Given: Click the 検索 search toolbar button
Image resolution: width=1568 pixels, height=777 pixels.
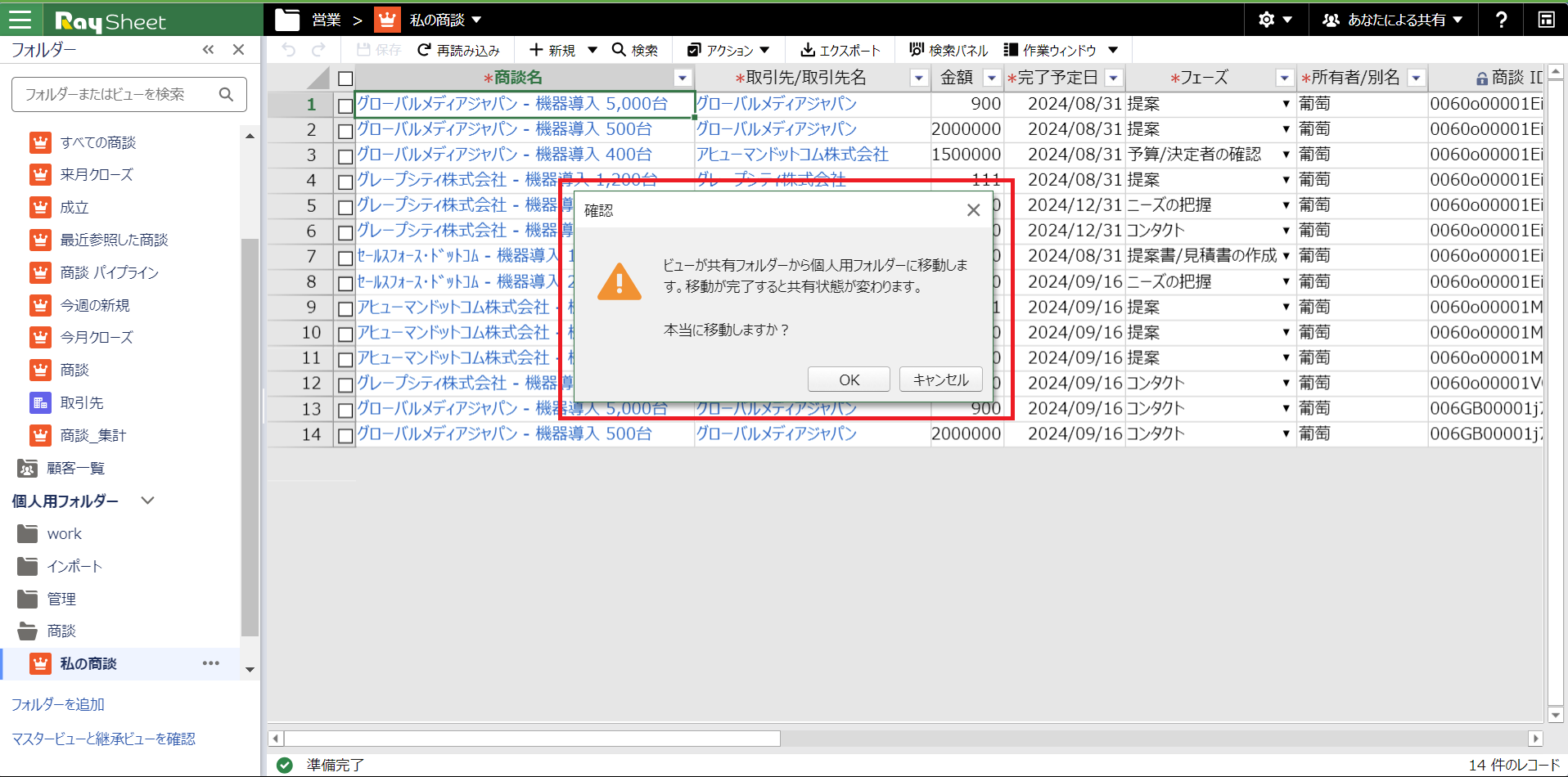Looking at the screenshot, I should click(x=635, y=50).
